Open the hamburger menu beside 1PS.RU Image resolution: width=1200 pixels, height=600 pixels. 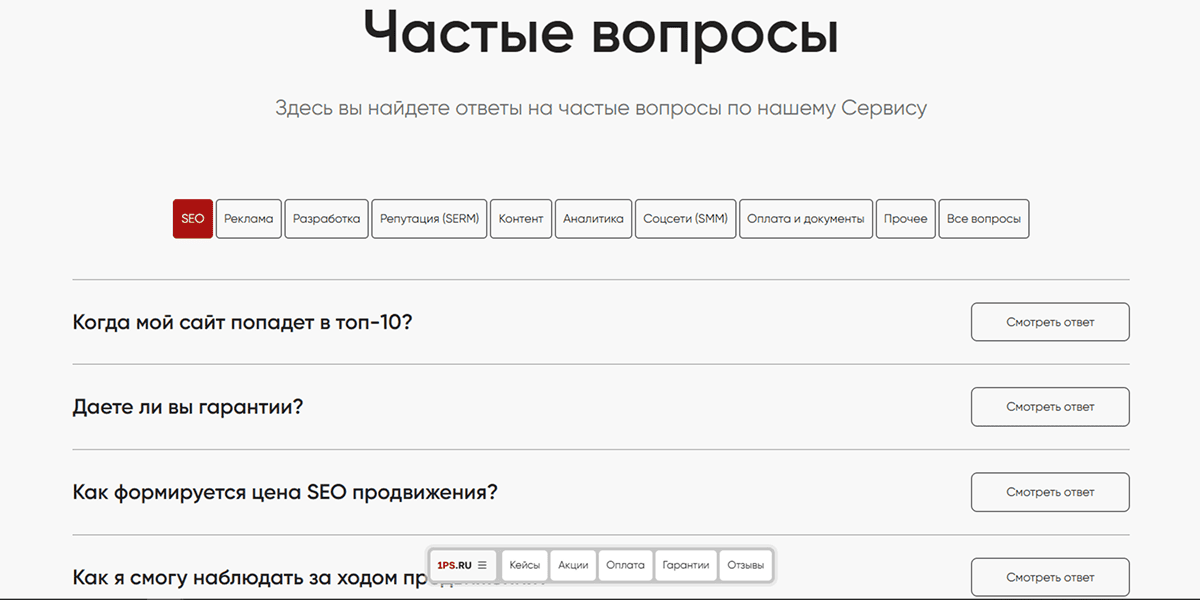click(x=481, y=564)
